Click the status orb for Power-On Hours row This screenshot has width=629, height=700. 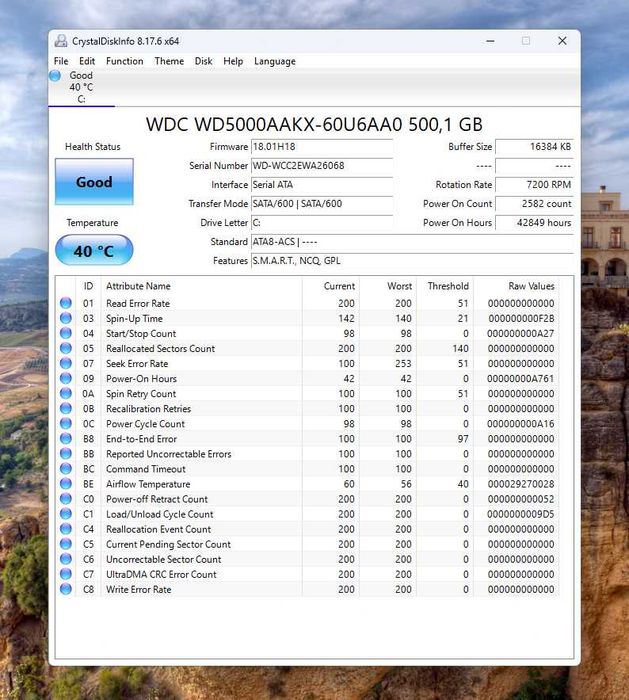tap(66, 378)
